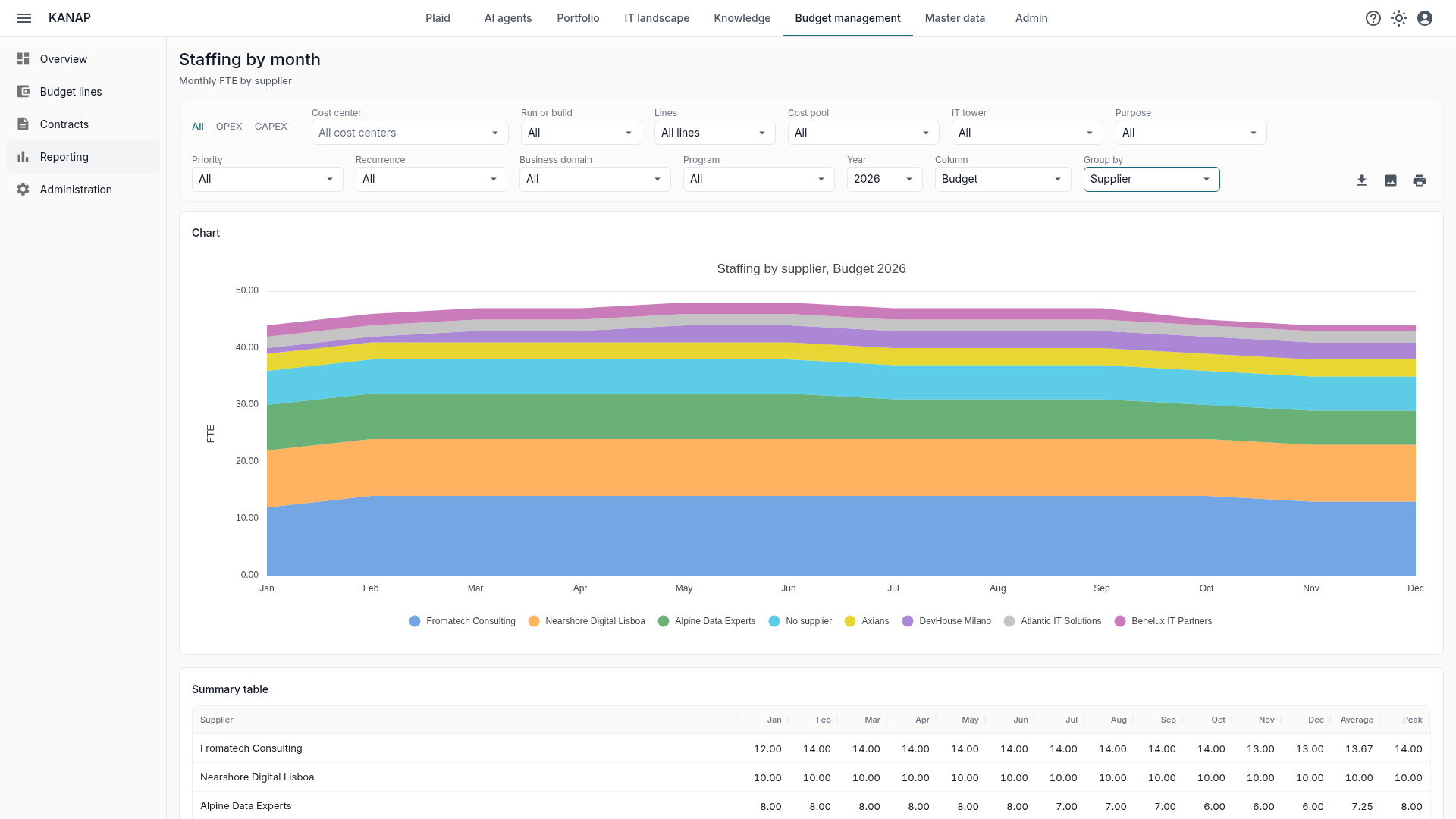The height and width of the screenshot is (819, 1456).
Task: Open the IT landscape tab
Action: 657,18
